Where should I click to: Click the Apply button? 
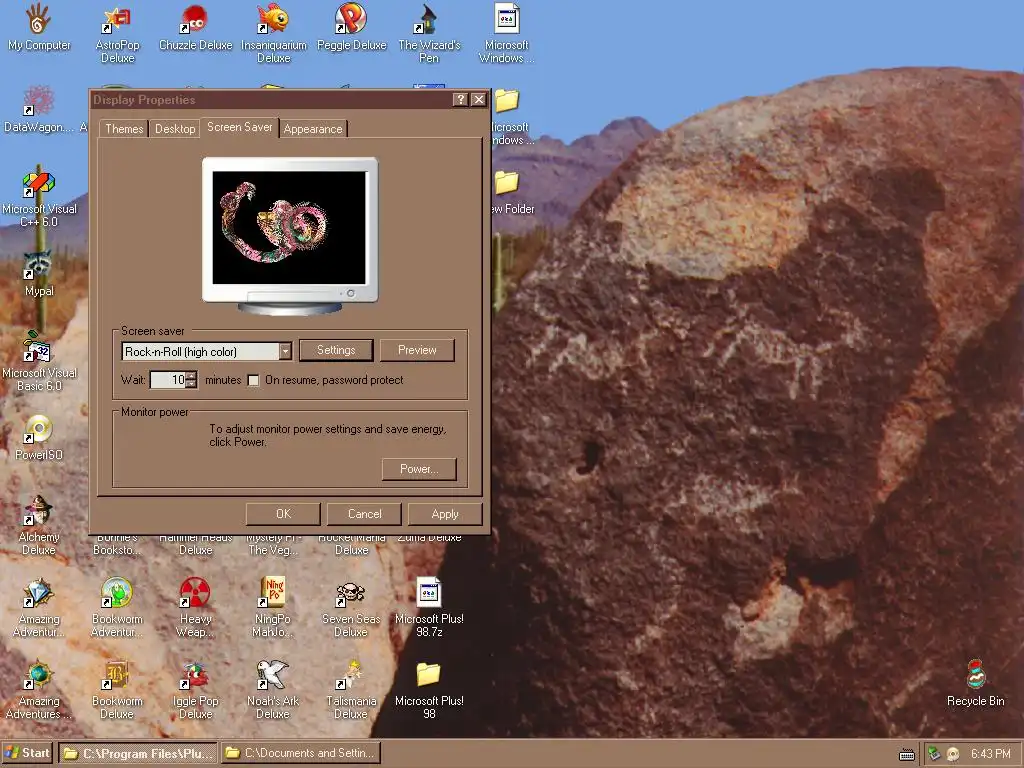[x=445, y=514]
